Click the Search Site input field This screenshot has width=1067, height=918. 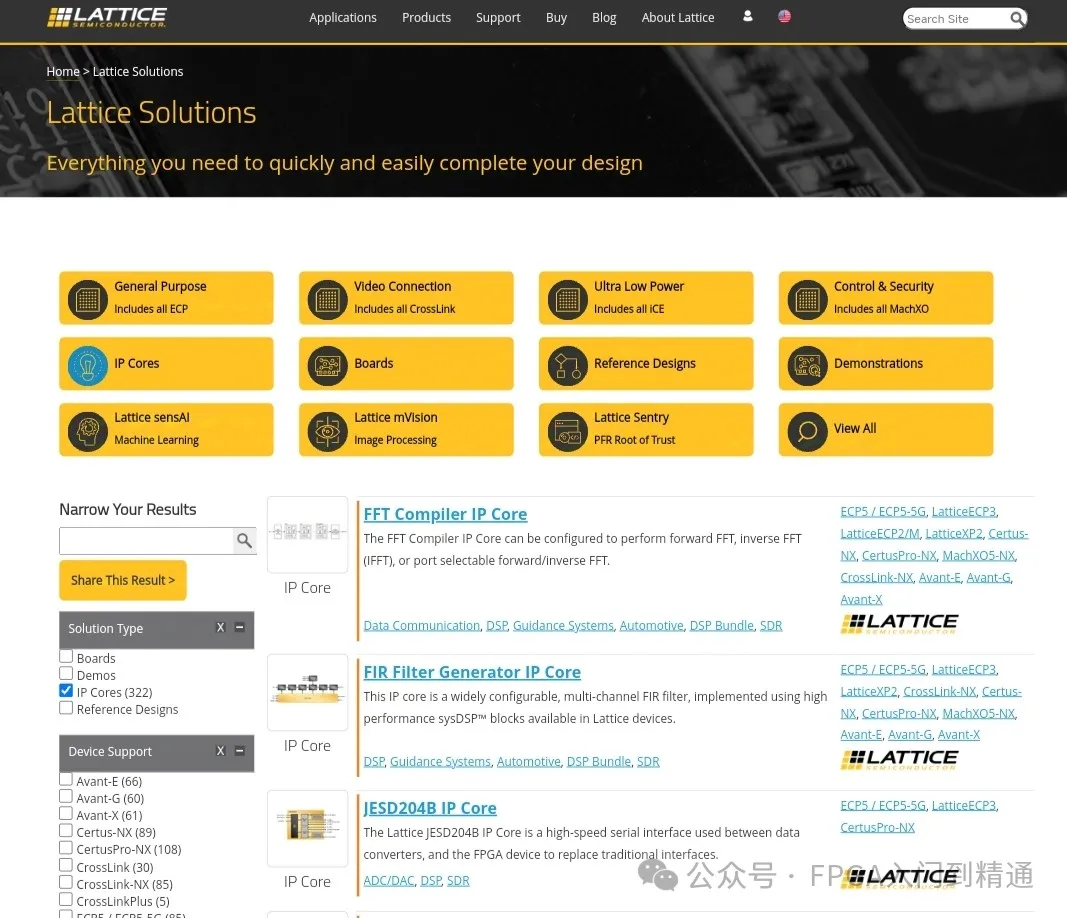955,18
